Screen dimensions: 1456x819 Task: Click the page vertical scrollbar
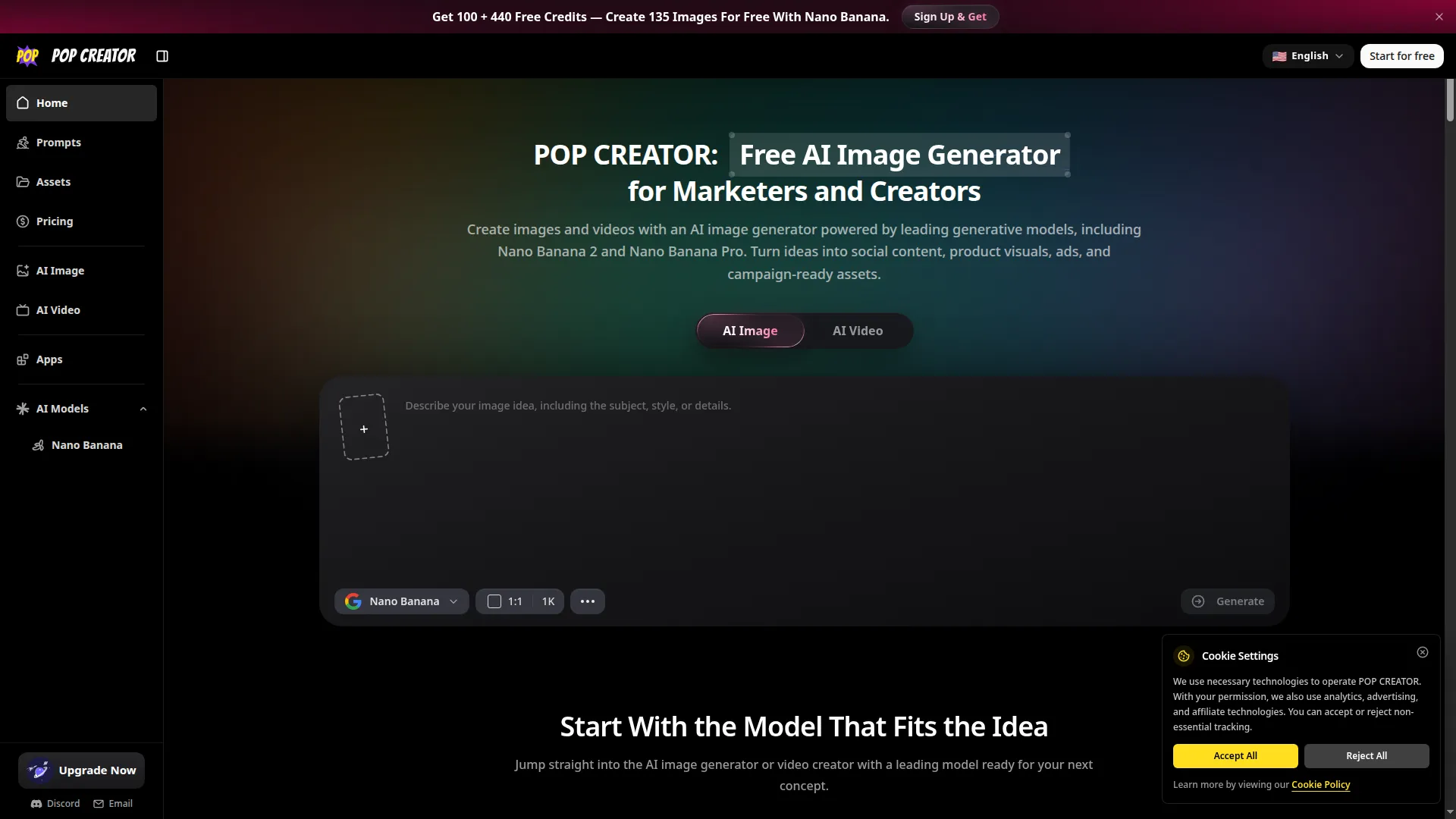click(x=1450, y=100)
